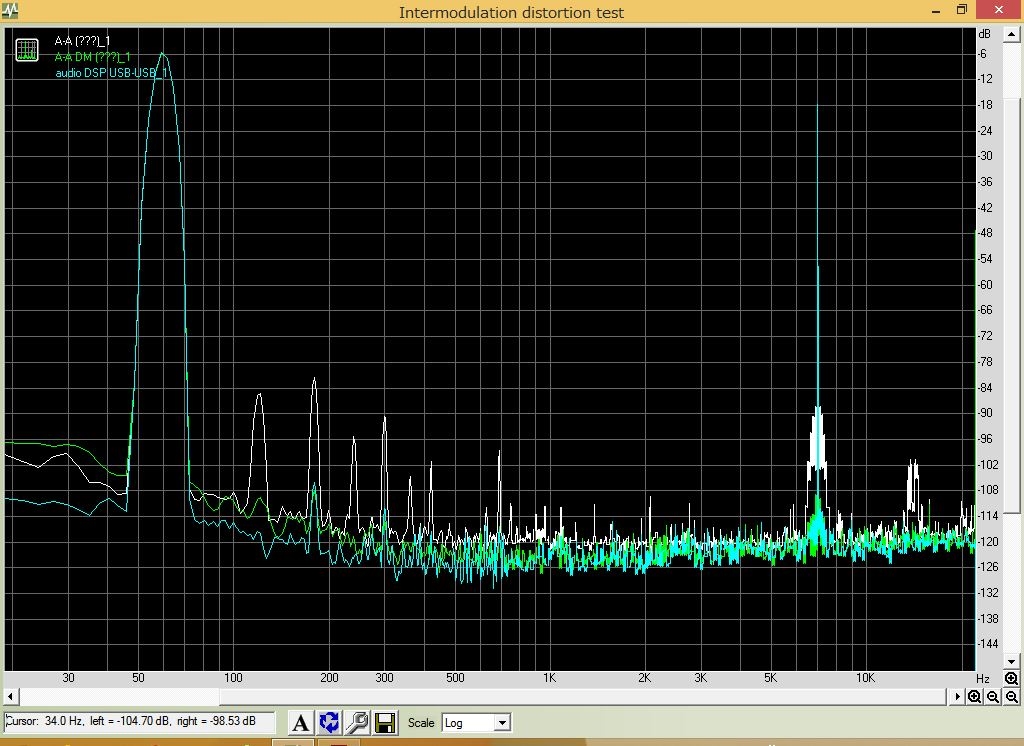Click the font settings 'A' icon
Screen dimensions: 1024x746
(x=300, y=722)
